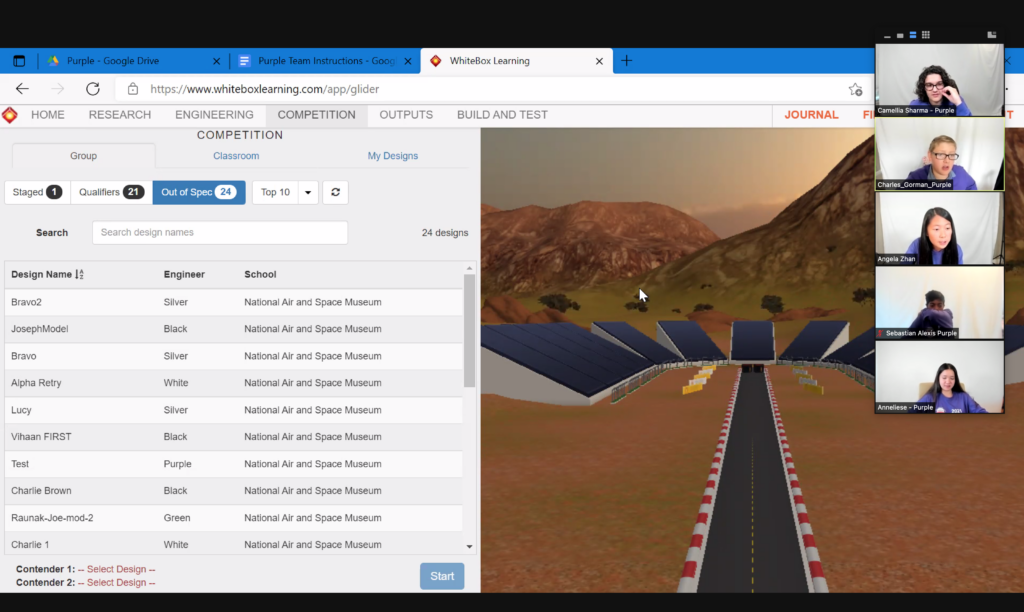Click Angela Zhan video thumbnail
Image resolution: width=1024 pixels, height=612 pixels.
pyautogui.click(x=939, y=229)
